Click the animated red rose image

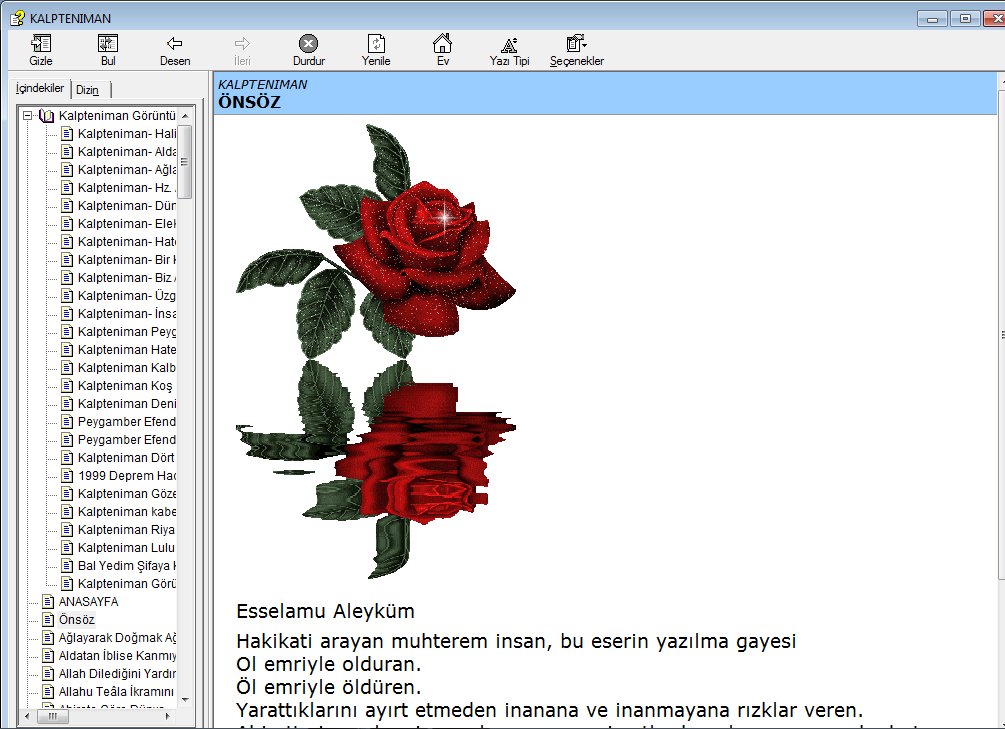click(x=375, y=350)
